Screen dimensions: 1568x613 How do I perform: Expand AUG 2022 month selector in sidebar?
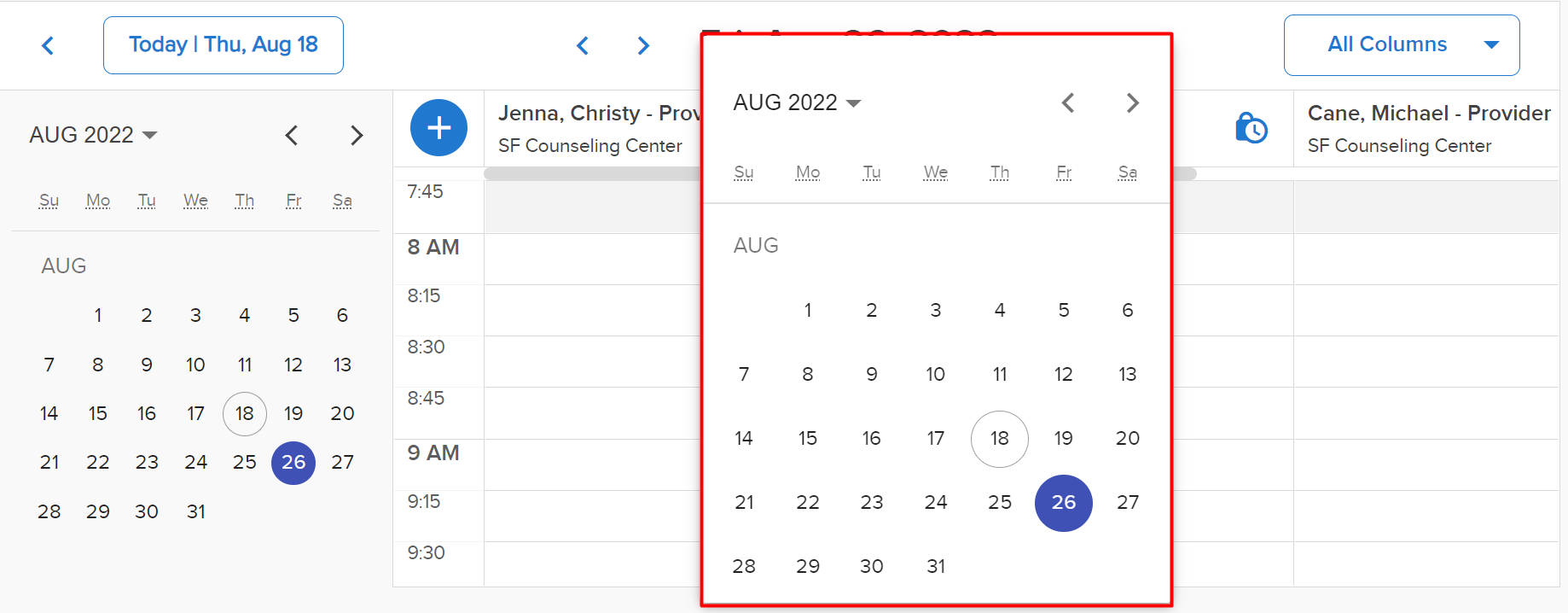(94, 135)
